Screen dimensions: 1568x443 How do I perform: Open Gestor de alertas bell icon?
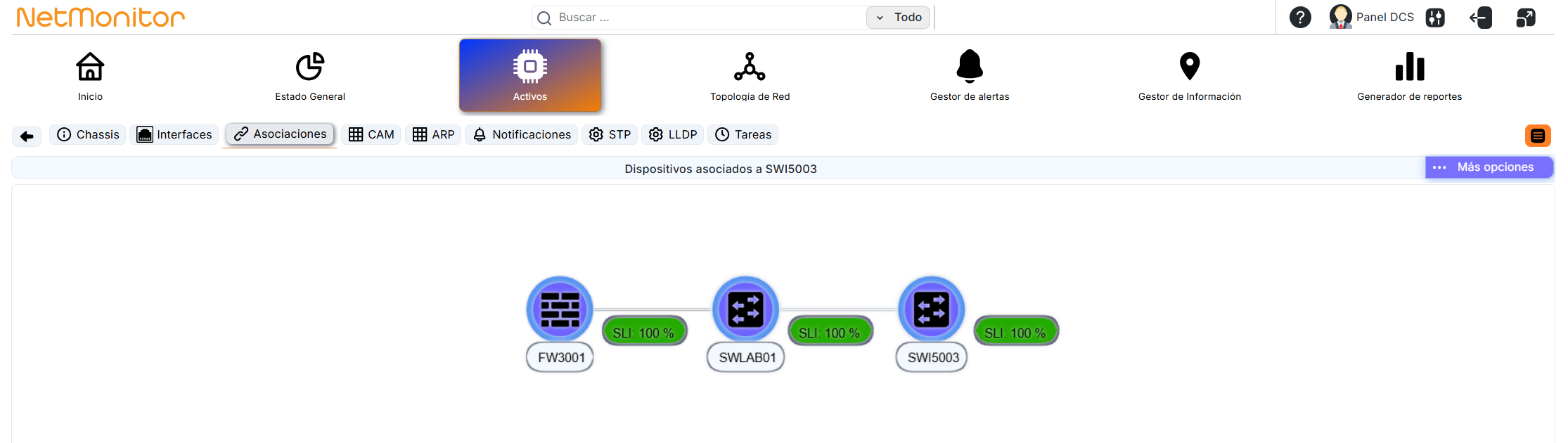click(970, 66)
